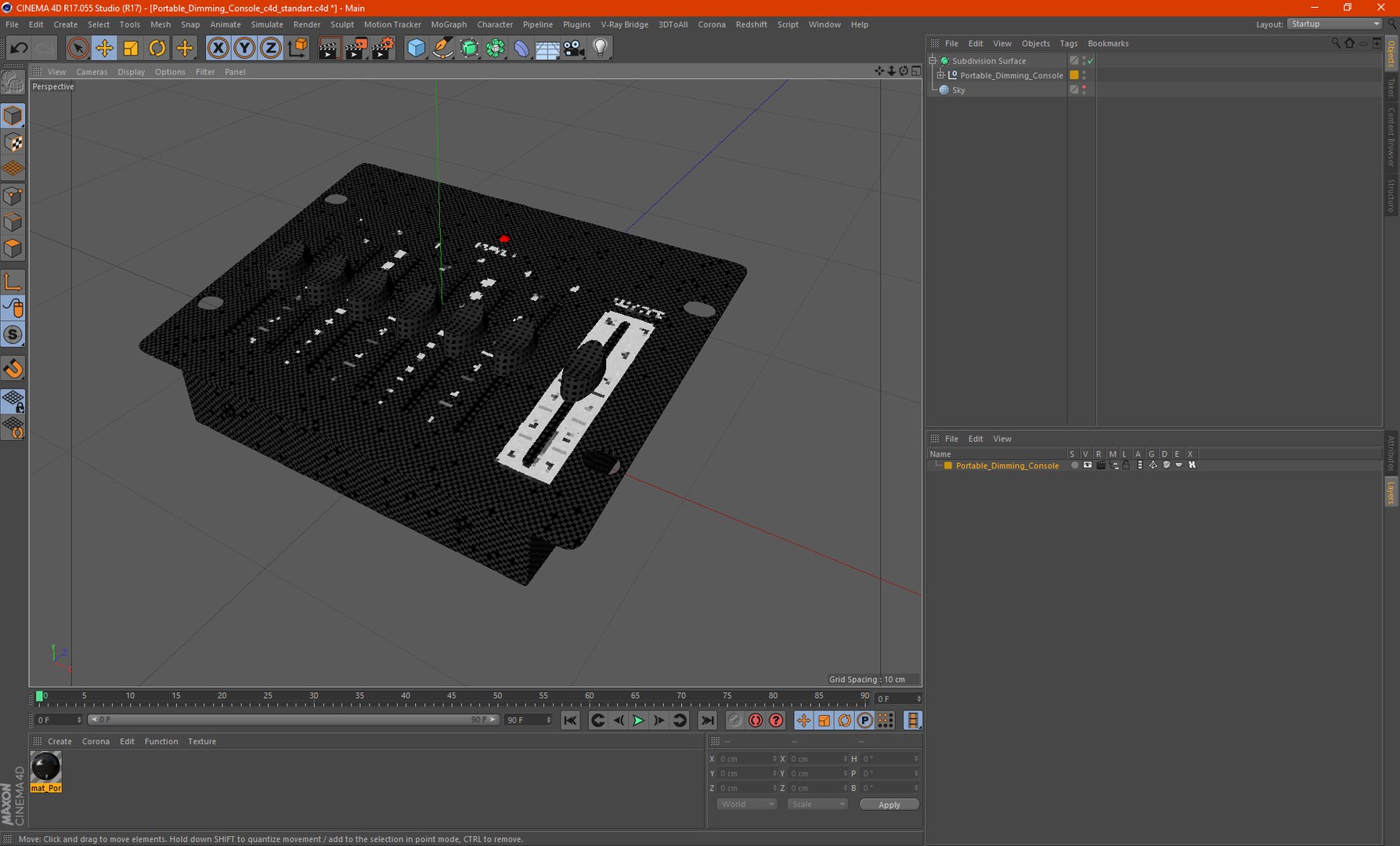Image resolution: width=1400 pixels, height=846 pixels.
Task: Toggle visibility dots for Sky object
Action: pos(1084,90)
